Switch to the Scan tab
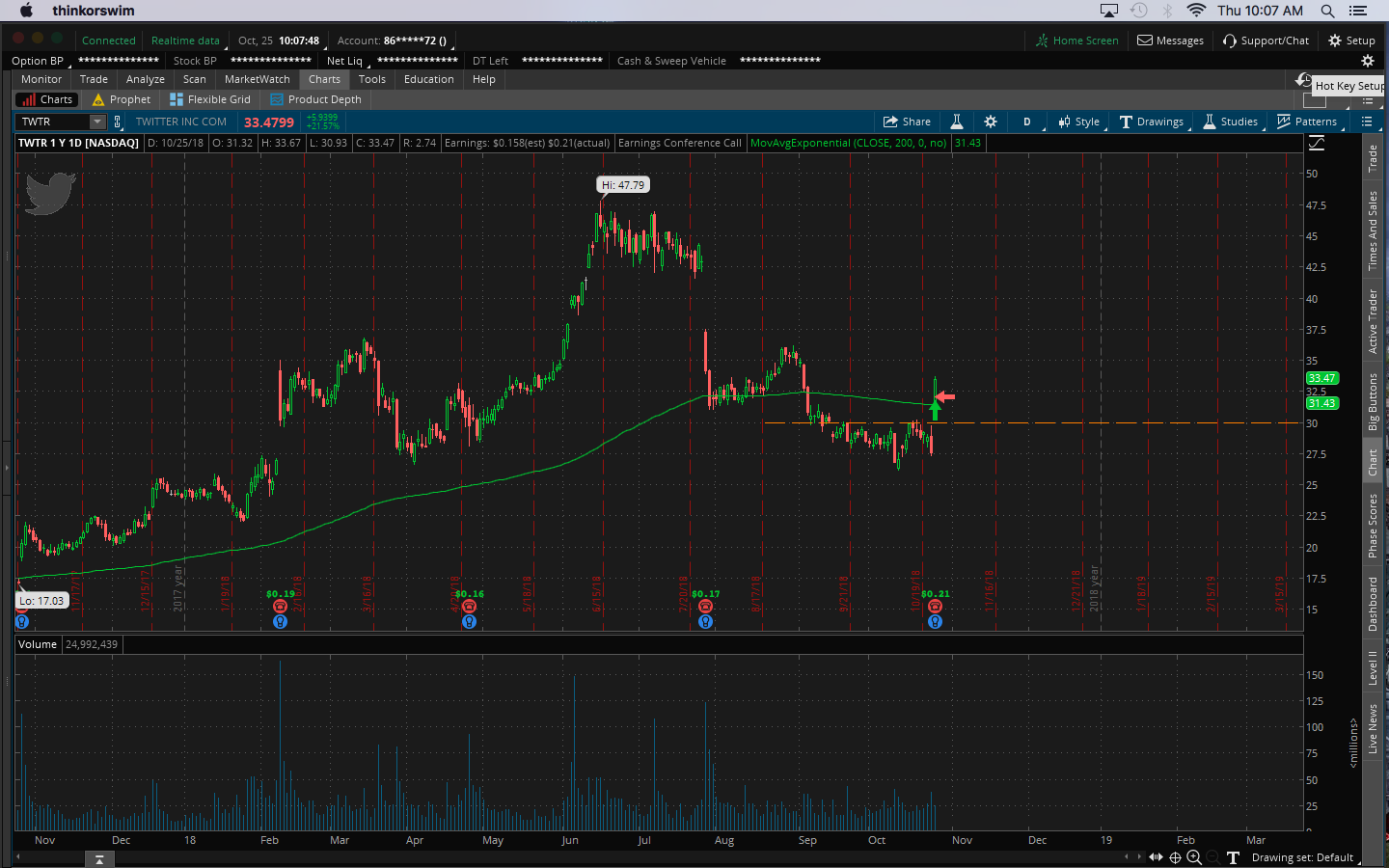Viewport: 1389px width, 868px height. (x=195, y=79)
